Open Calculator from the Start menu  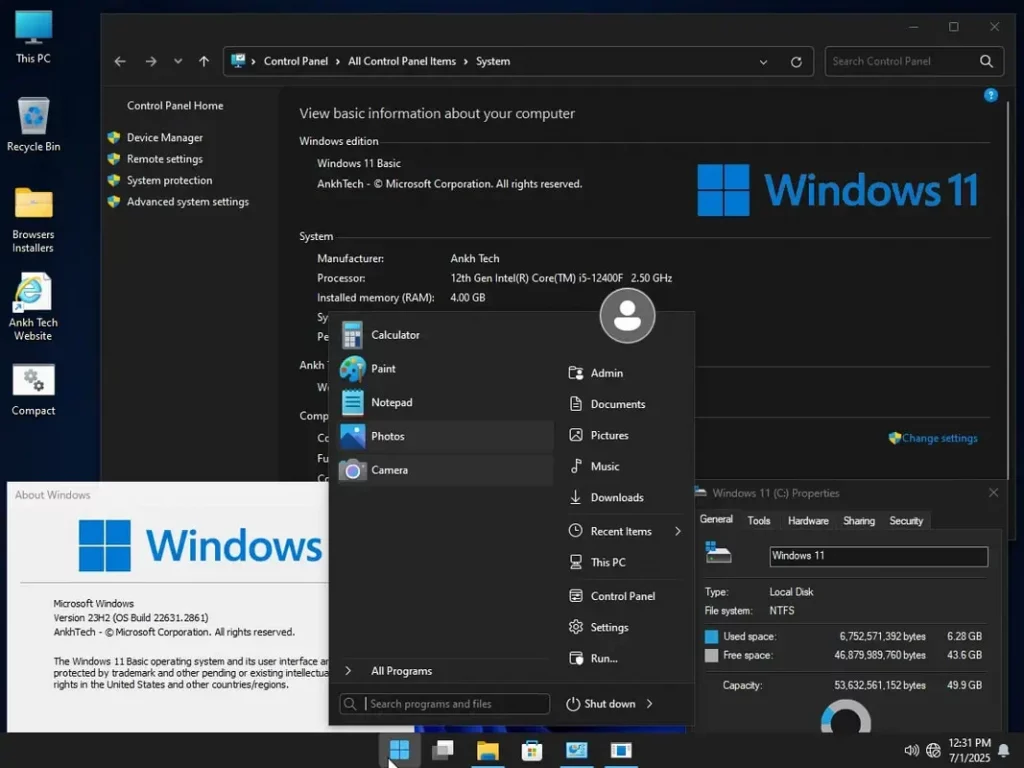click(x=394, y=335)
